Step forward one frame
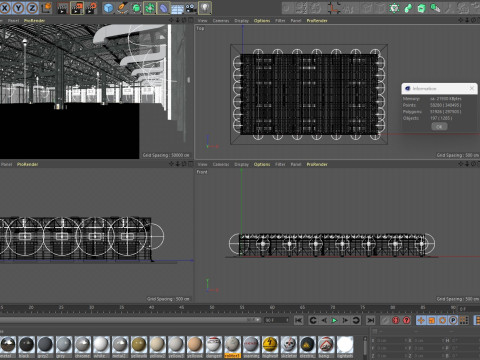The width and height of the screenshot is (480, 360). click(345, 320)
